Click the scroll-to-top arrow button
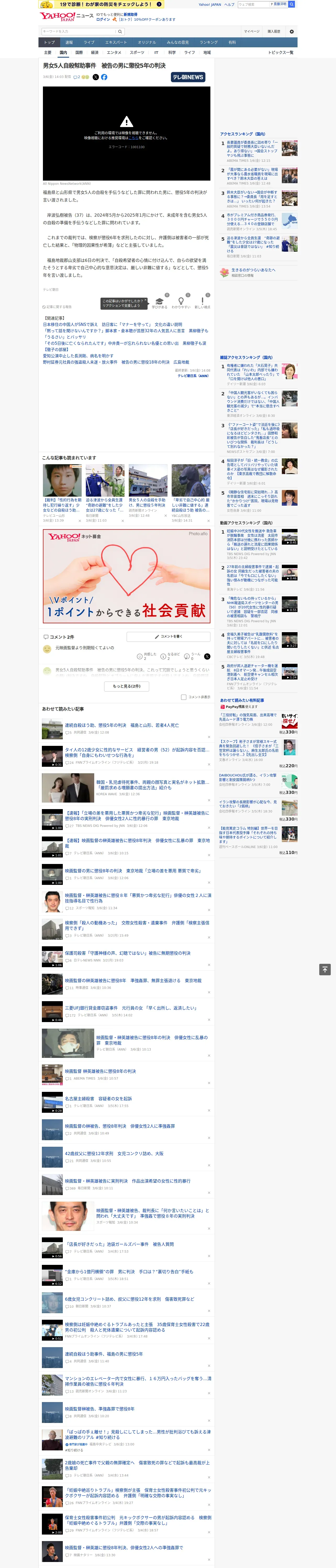 pos(325,969)
